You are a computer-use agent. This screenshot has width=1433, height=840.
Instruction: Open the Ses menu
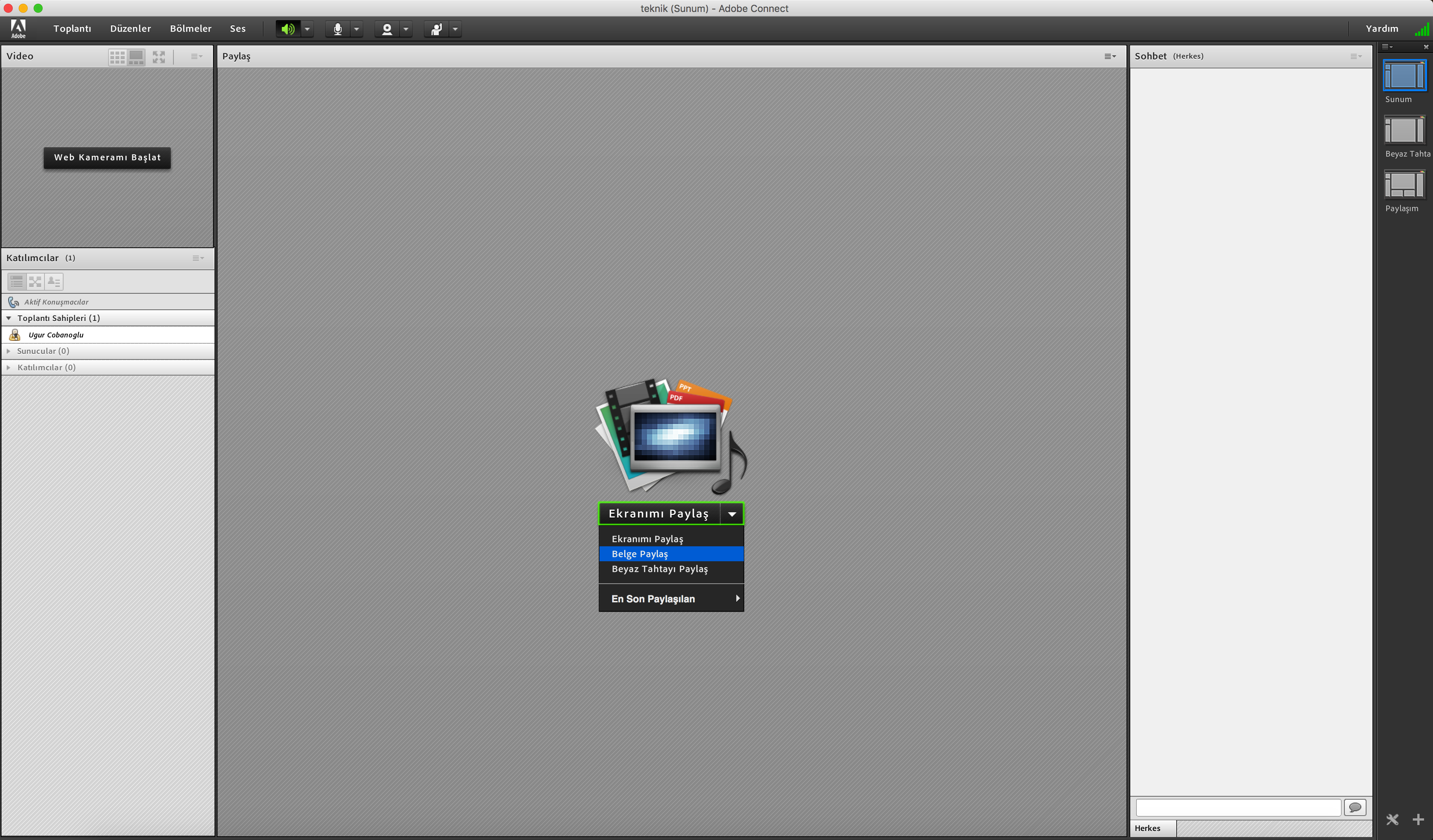click(238, 28)
